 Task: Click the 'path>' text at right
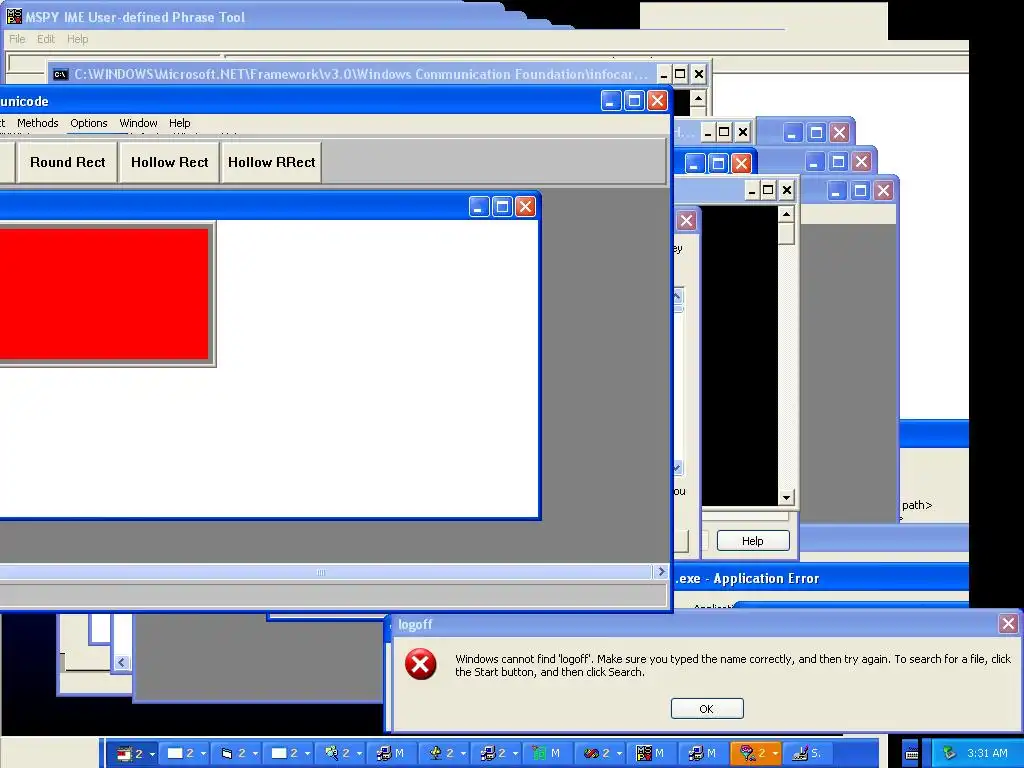pos(917,505)
